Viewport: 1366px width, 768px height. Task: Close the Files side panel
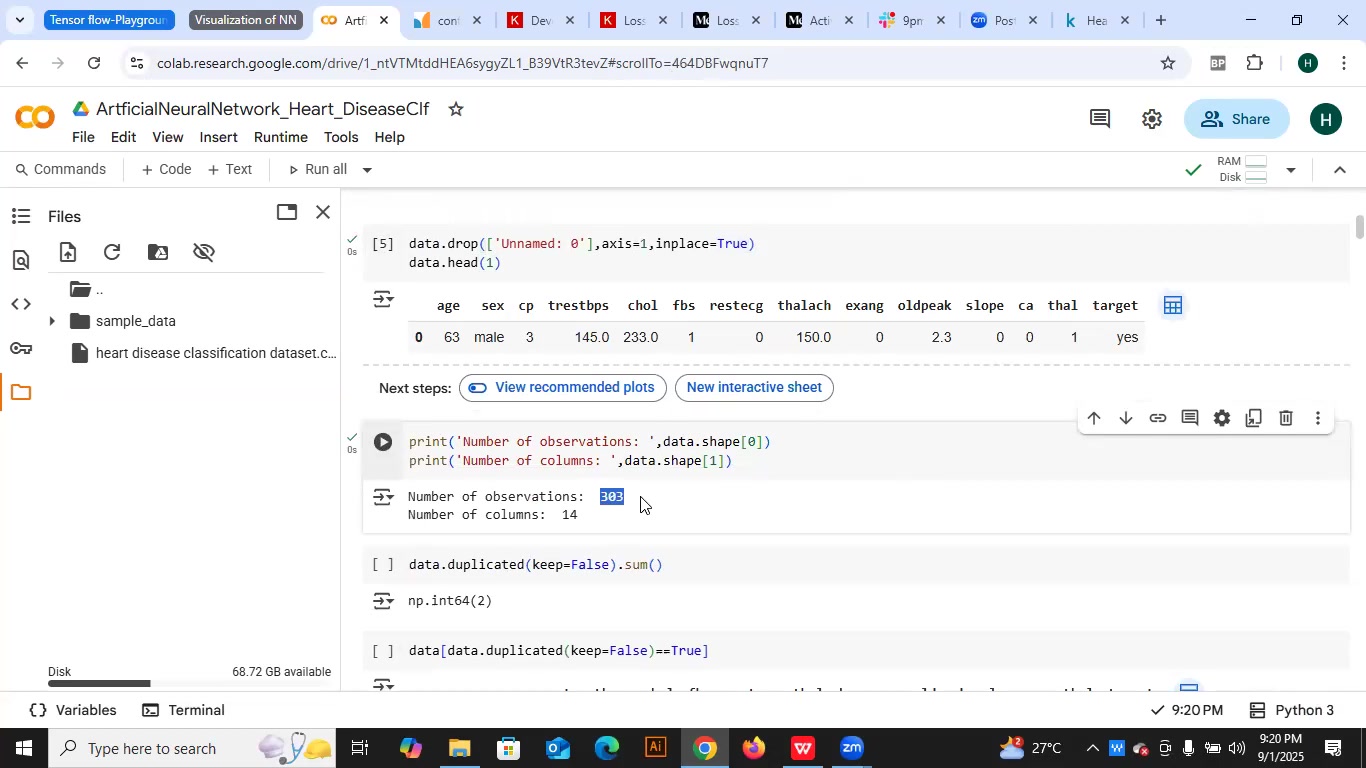coord(323,212)
